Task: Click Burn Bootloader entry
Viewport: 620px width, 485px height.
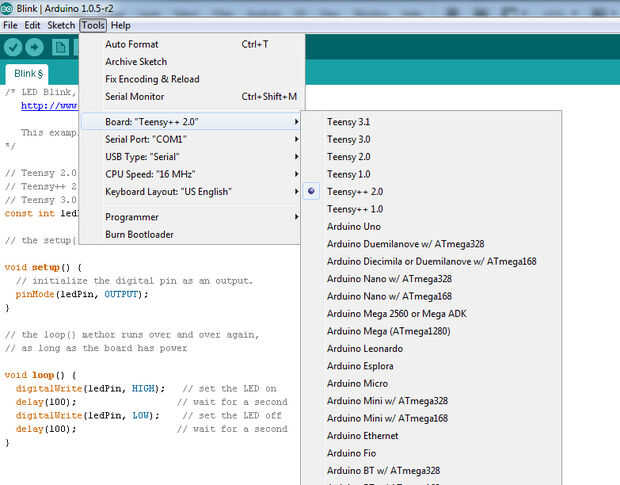Action: tap(191, 234)
